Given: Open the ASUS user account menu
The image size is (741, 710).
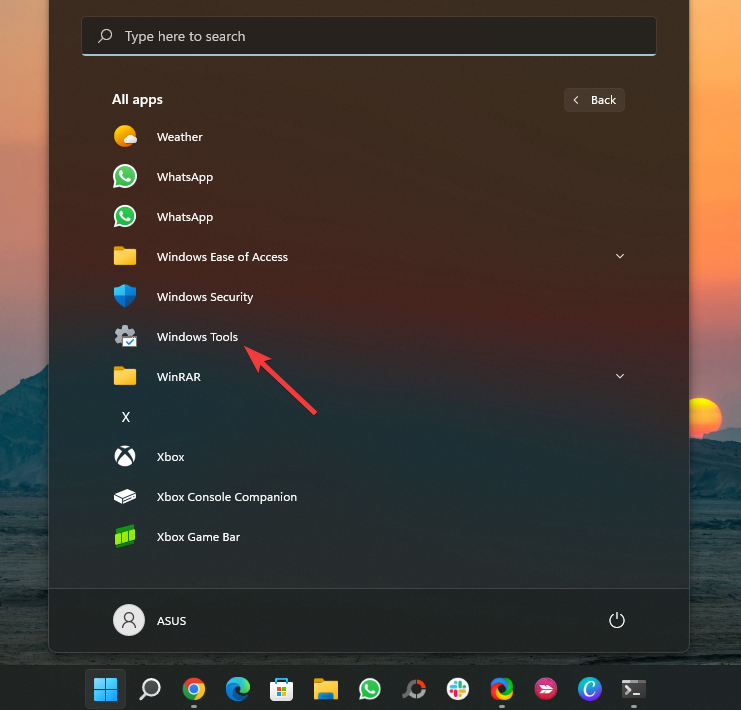Looking at the screenshot, I should click(150, 620).
